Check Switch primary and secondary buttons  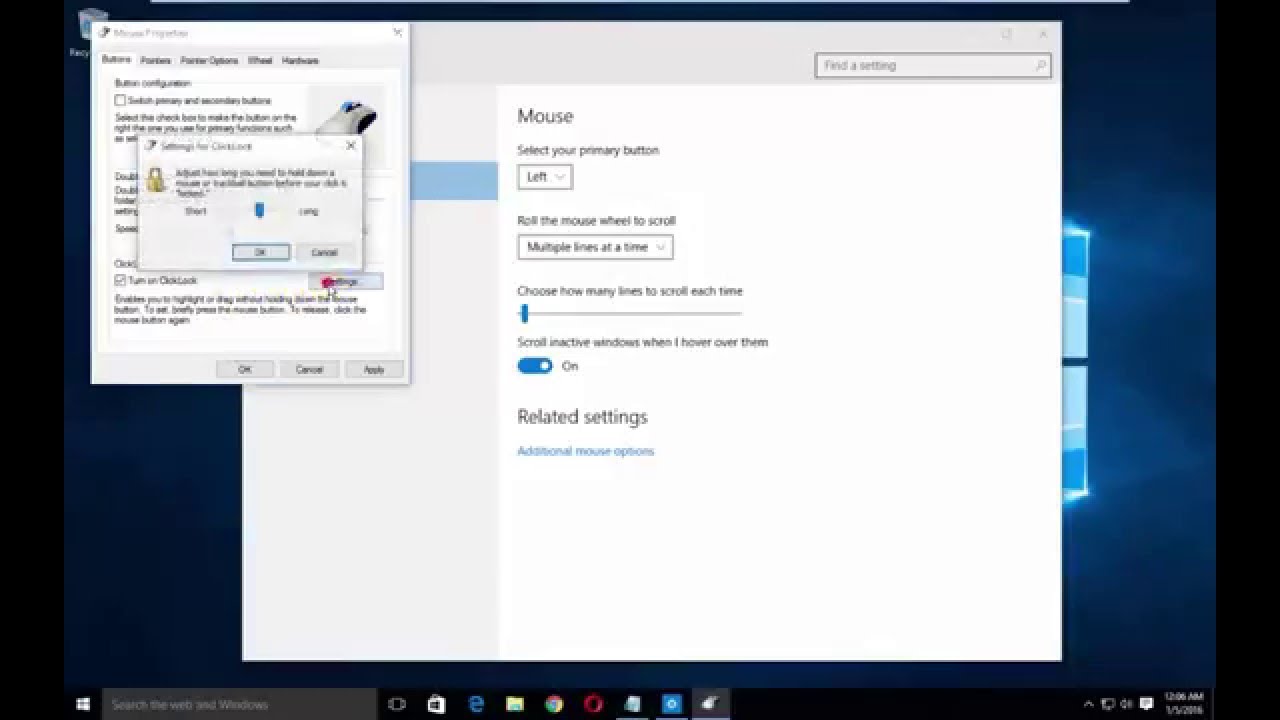click(120, 101)
